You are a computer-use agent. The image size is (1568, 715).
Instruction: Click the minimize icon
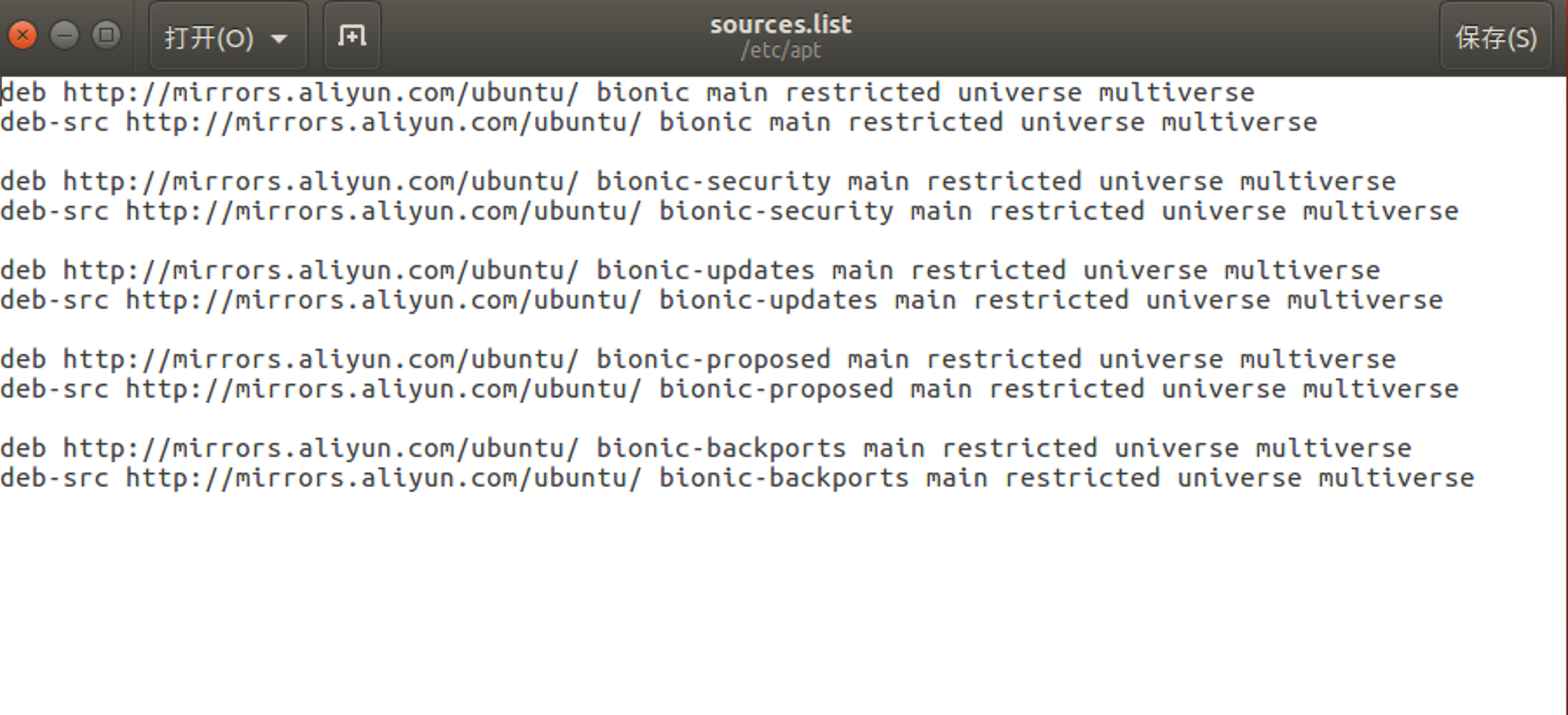65,35
